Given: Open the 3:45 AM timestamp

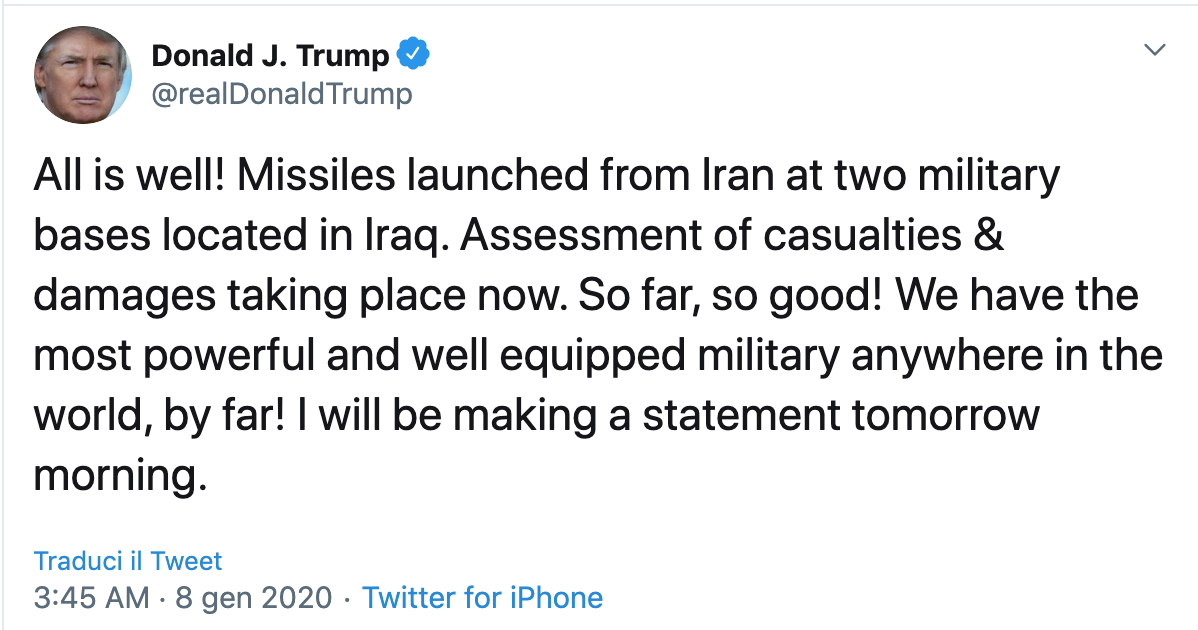Looking at the screenshot, I should 91,597.
